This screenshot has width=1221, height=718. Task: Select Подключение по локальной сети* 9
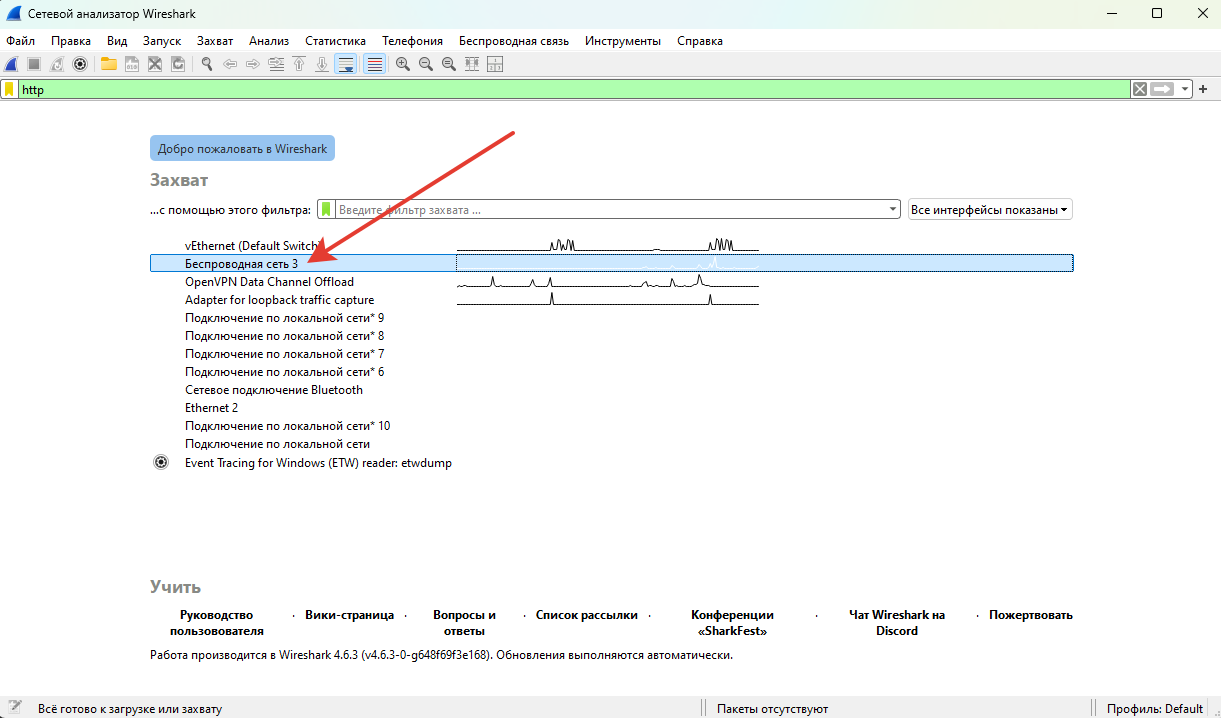pyautogui.click(x=611, y=318)
